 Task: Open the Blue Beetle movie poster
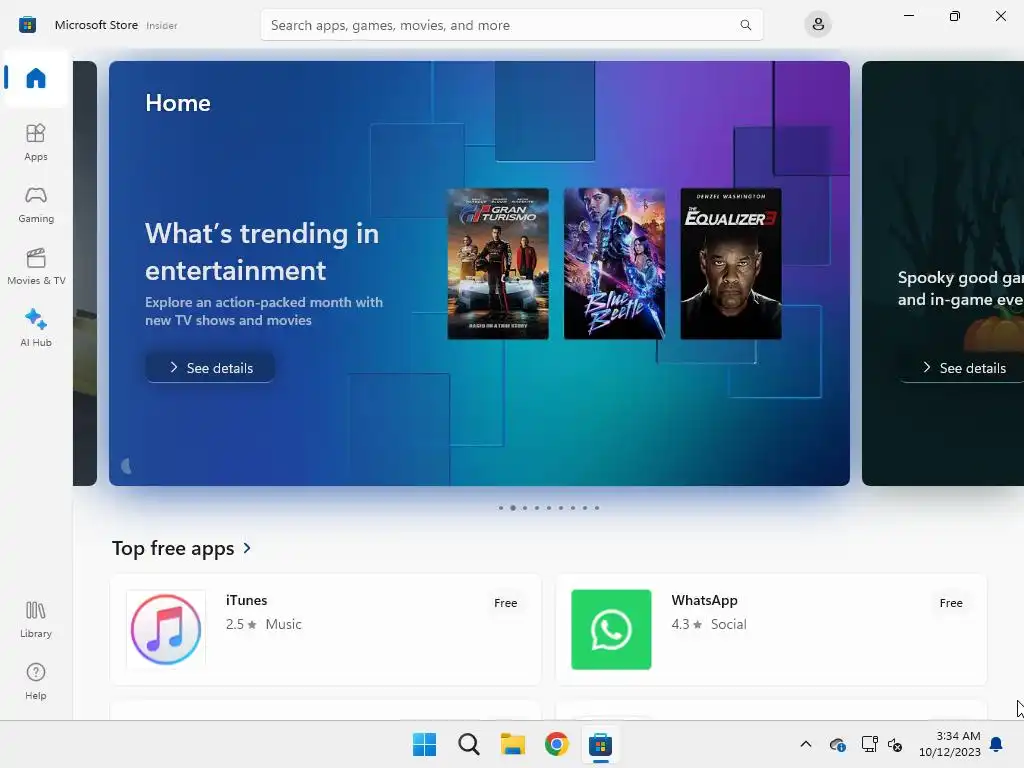pyautogui.click(x=615, y=264)
